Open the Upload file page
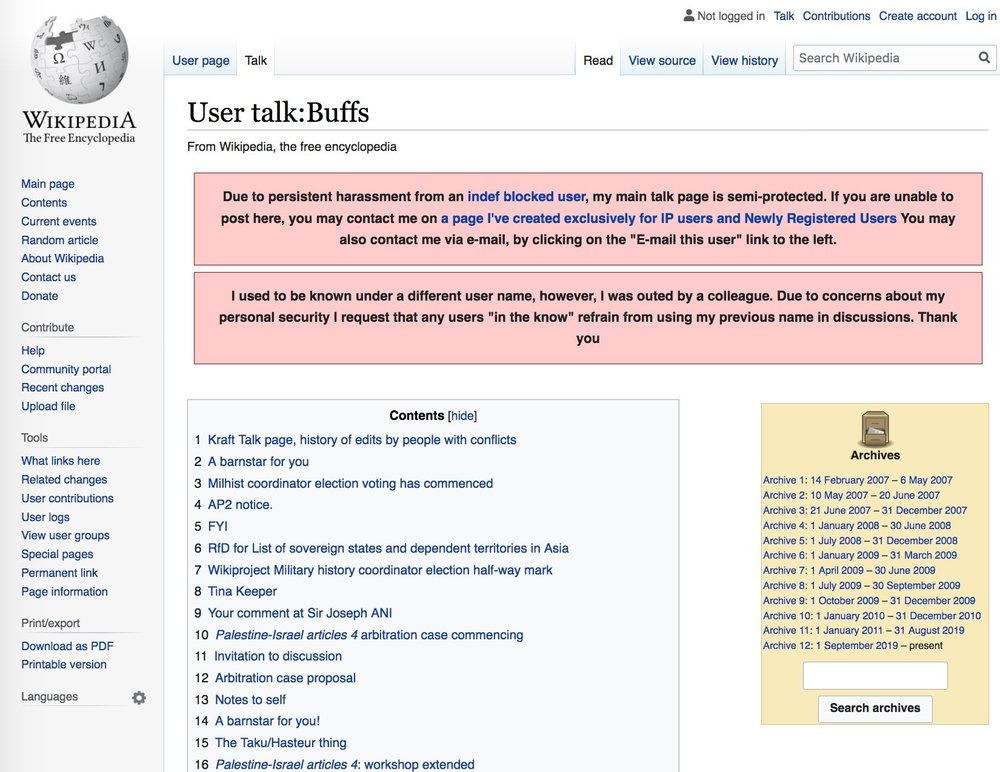This screenshot has width=1000, height=772. [x=48, y=406]
